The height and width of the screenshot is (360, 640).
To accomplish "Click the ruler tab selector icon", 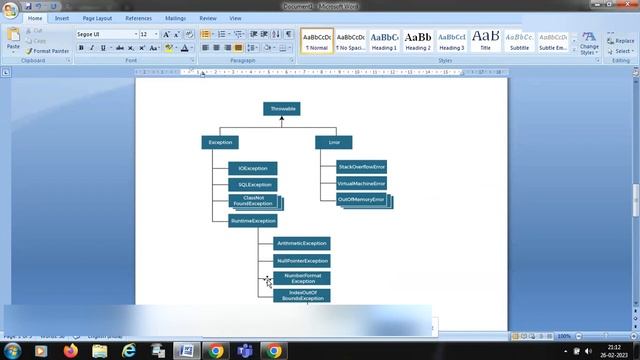I will (x=6, y=73).
